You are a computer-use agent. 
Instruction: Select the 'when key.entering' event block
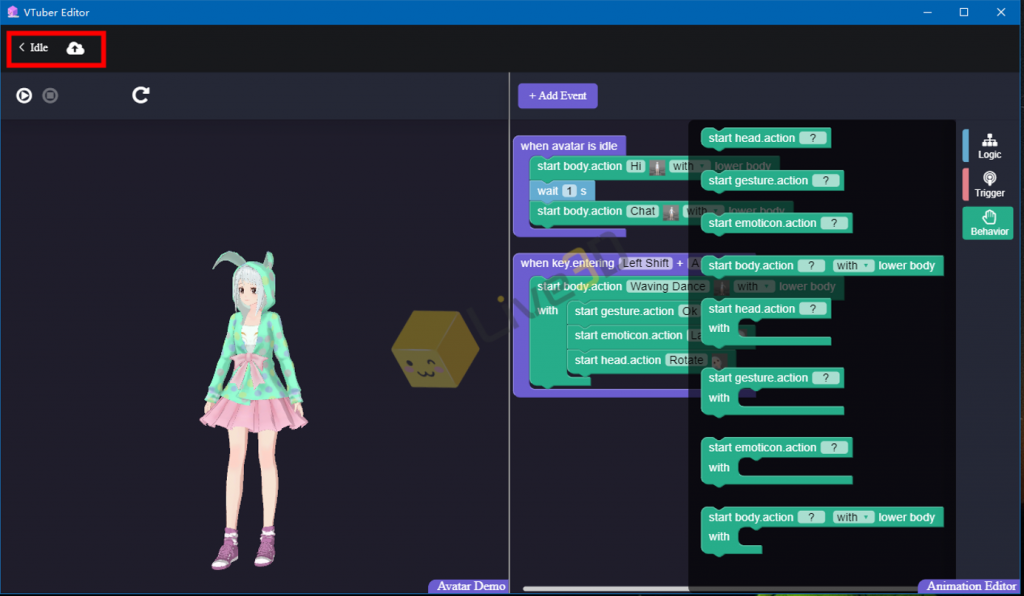pos(567,263)
